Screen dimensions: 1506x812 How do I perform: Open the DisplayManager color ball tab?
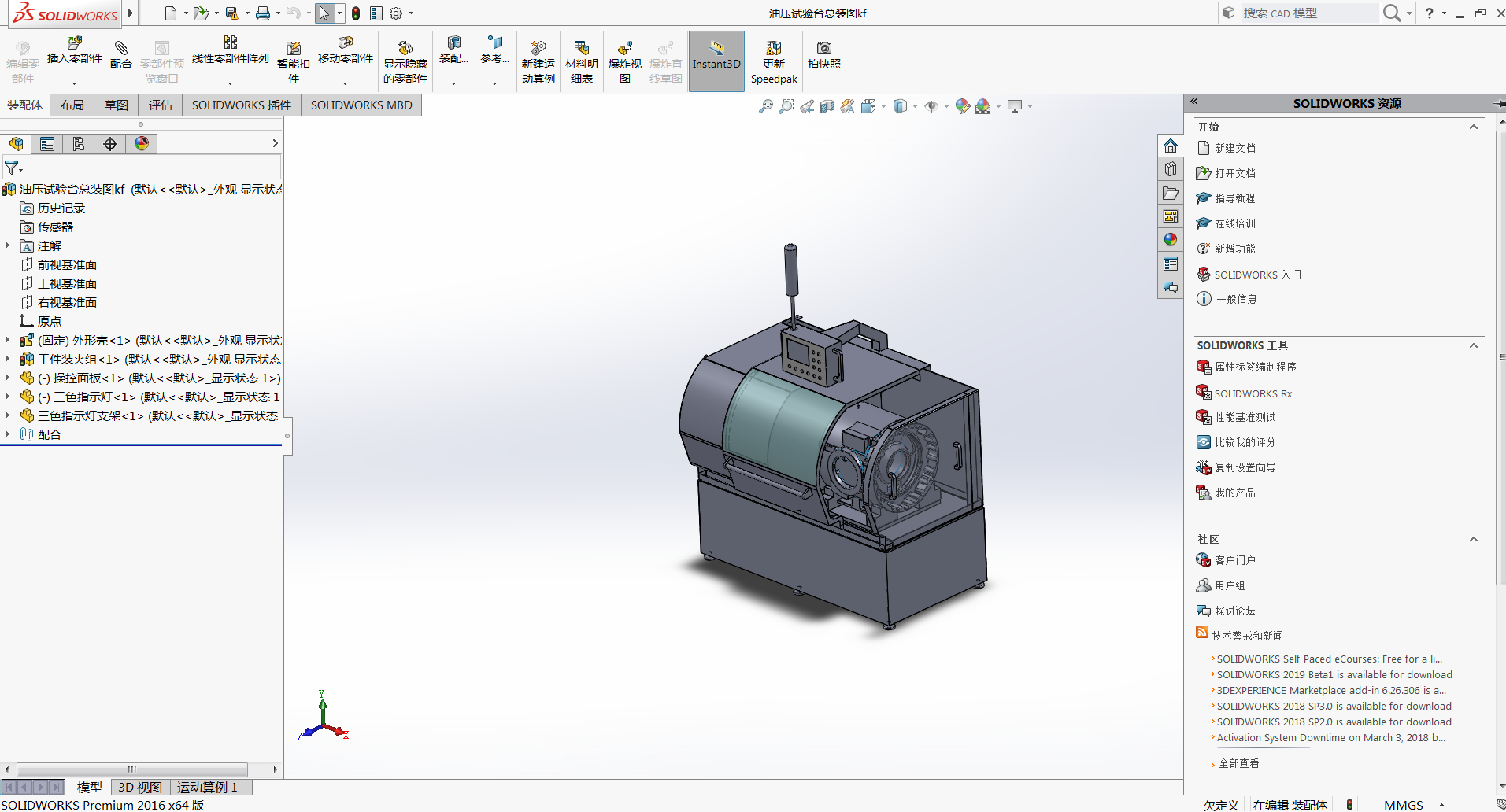(x=142, y=144)
